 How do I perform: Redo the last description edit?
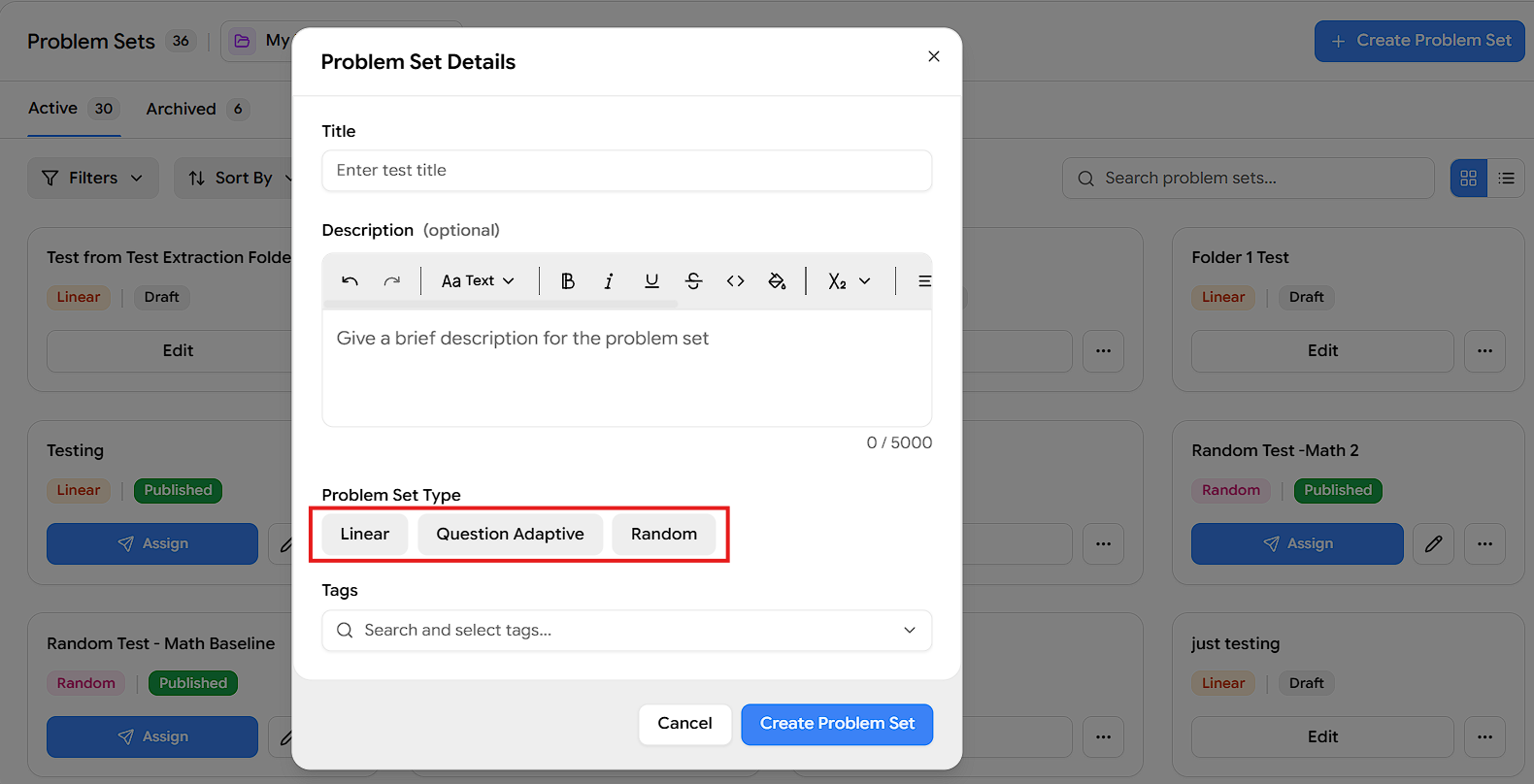tap(391, 281)
